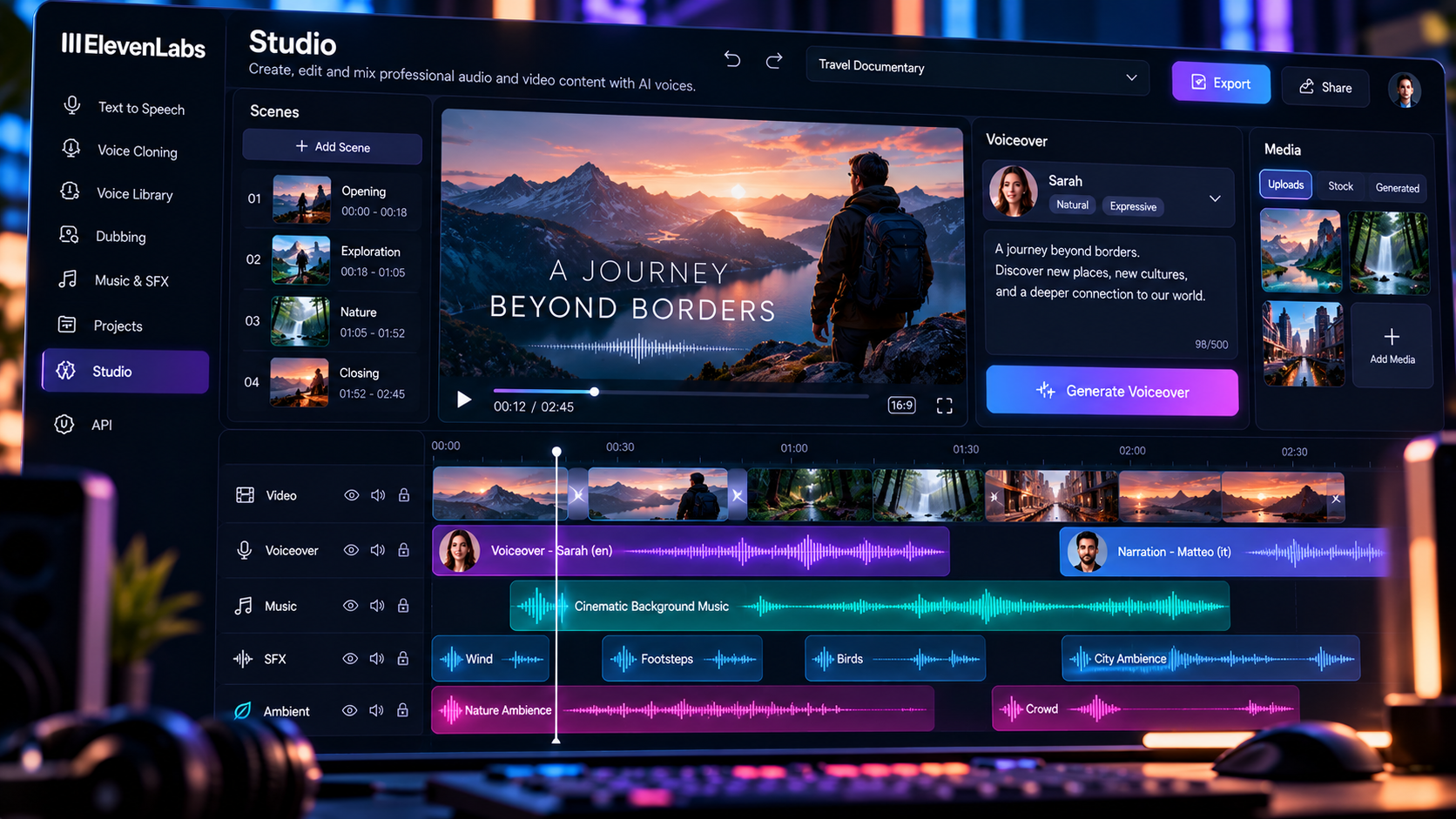Select the mountain lake media thumbnail
Viewport: 1456px width, 819px height.
(1301, 250)
